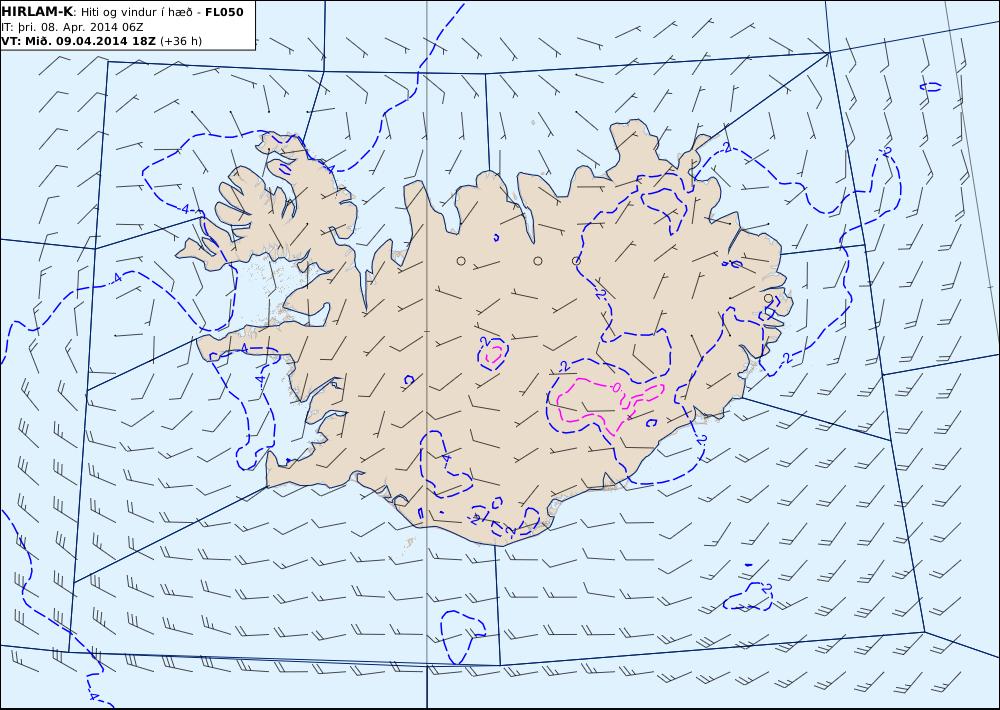Click the FL050 flight level label
The image size is (1000, 710).
click(x=224, y=12)
